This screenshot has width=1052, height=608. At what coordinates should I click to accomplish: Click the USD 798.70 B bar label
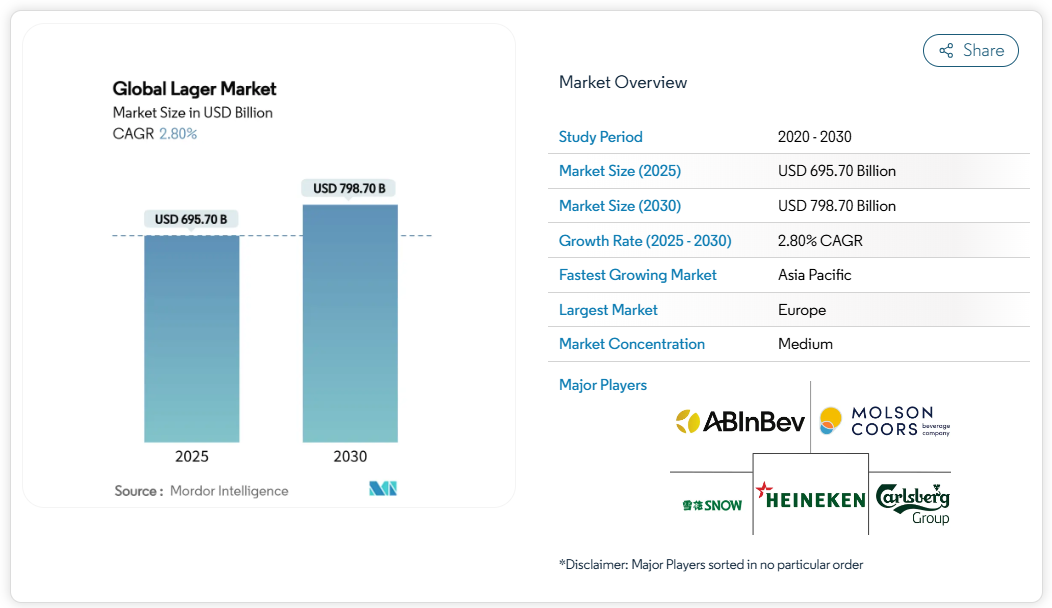point(349,188)
